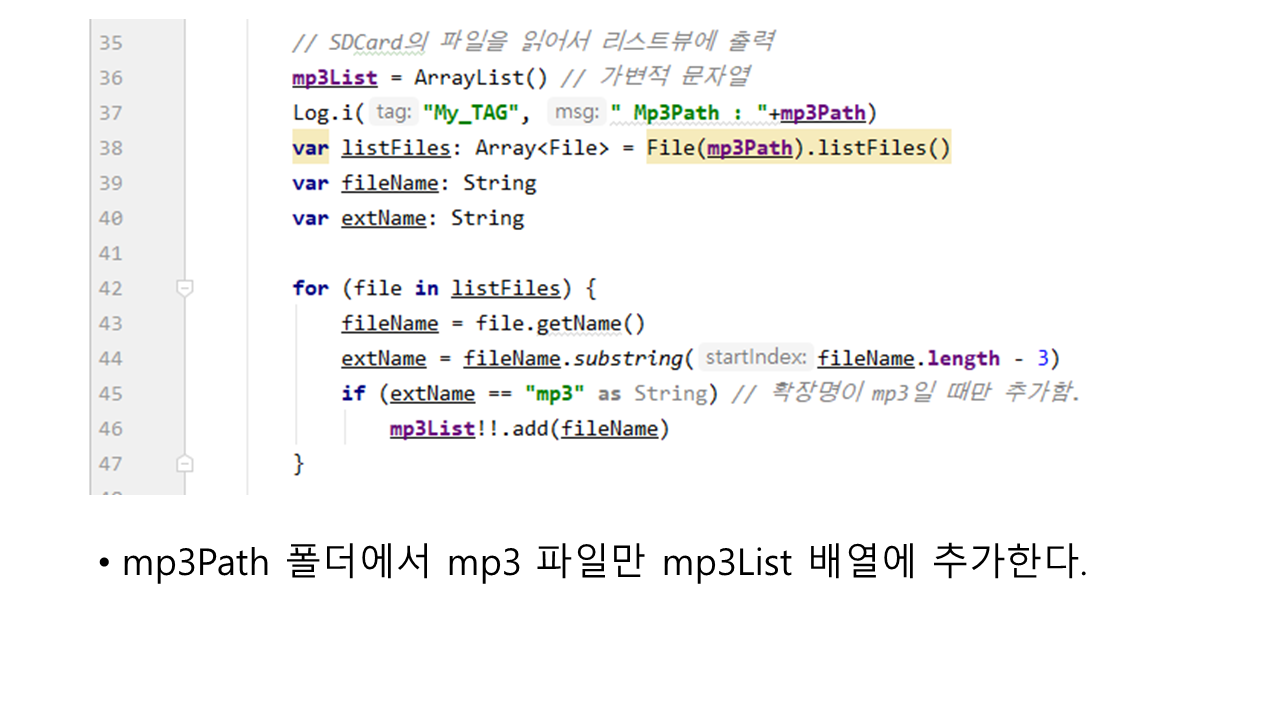1280x720 pixels.
Task: Collapse the for loop fold marker at line 42
Action: pyautogui.click(x=183, y=288)
